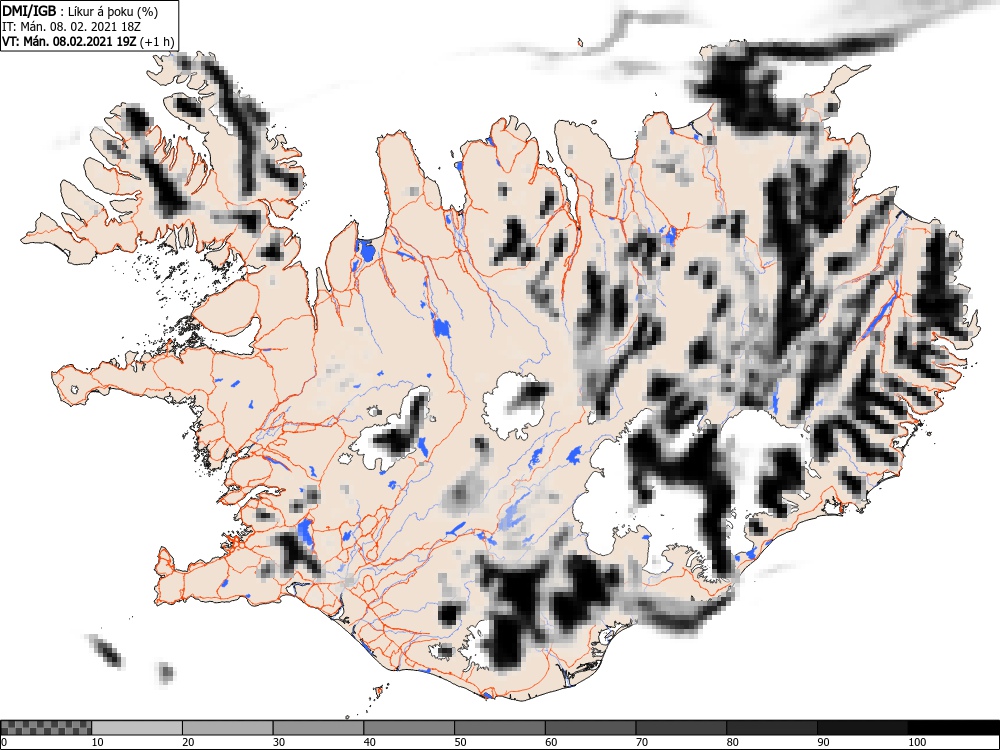Click the legend label "40"

coord(369,742)
